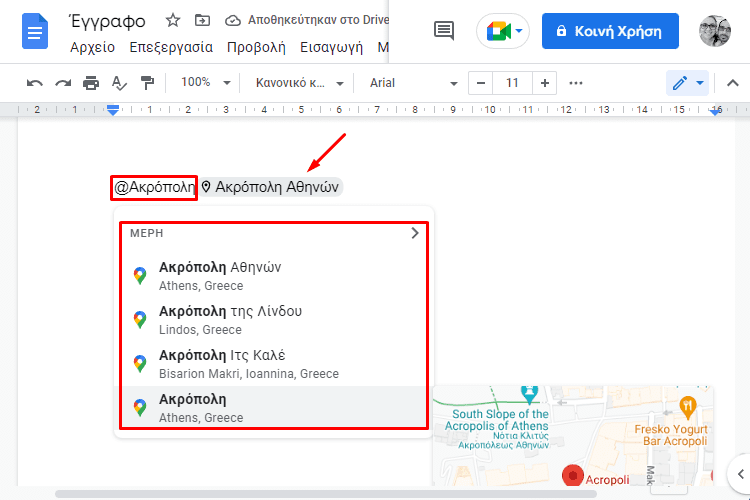Decrease font size with minus button
This screenshot has width=750, height=500.
[481, 83]
